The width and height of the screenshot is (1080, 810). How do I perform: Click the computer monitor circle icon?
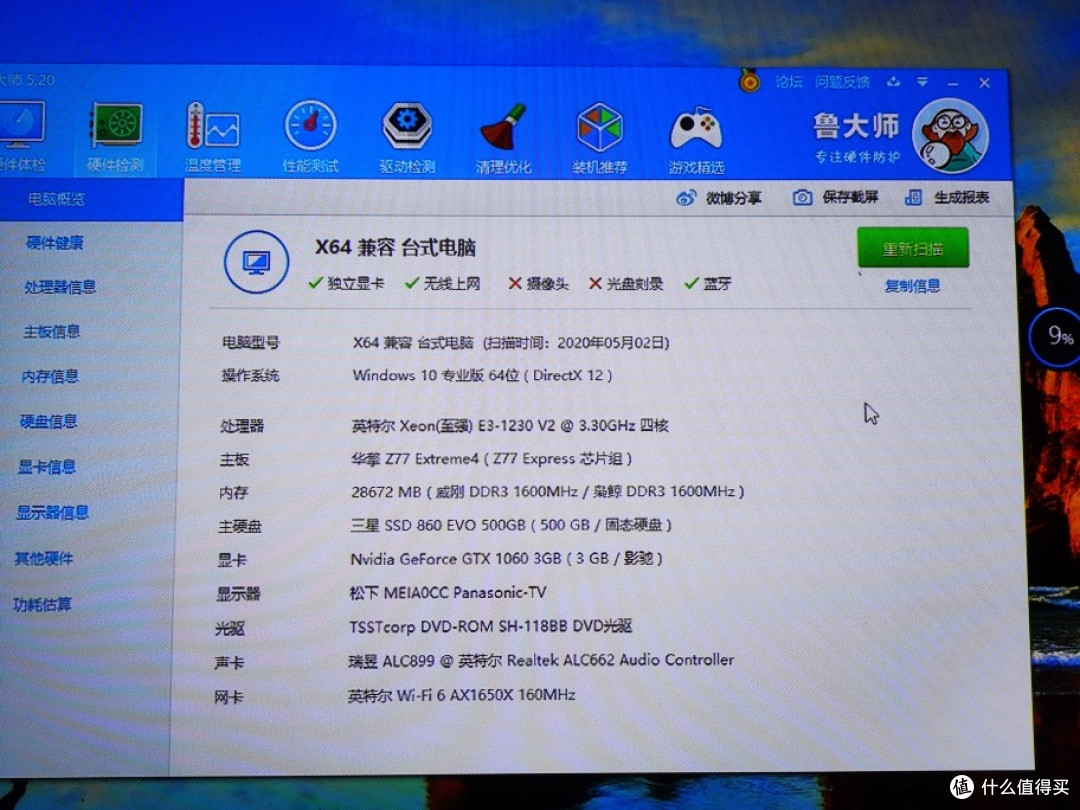pos(256,262)
